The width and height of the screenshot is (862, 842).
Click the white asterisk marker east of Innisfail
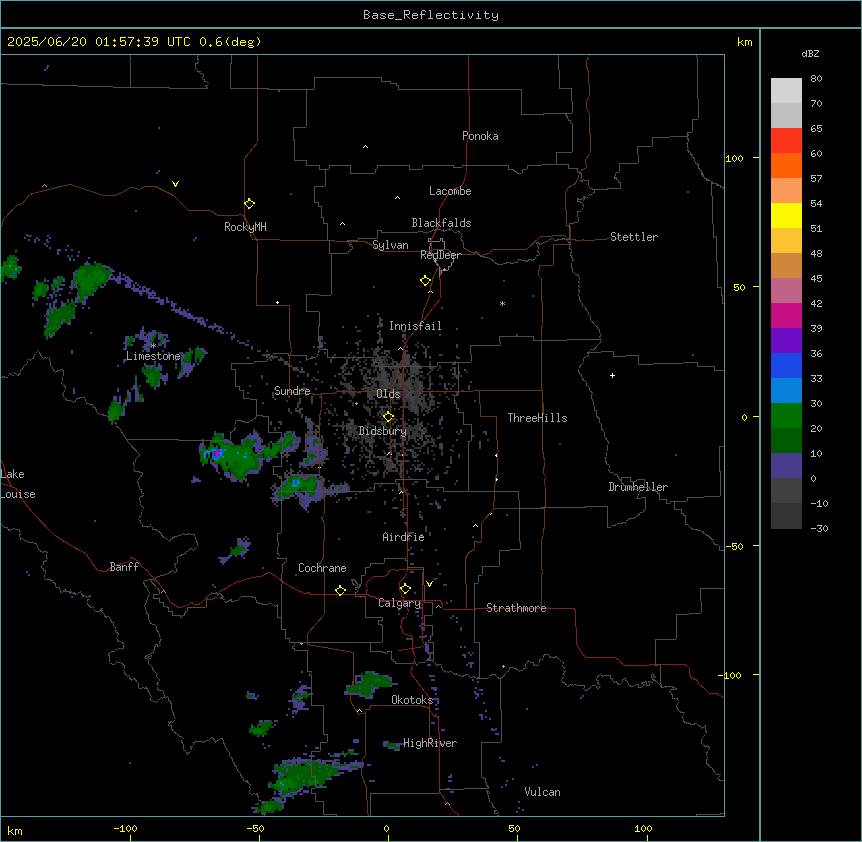[x=502, y=303]
